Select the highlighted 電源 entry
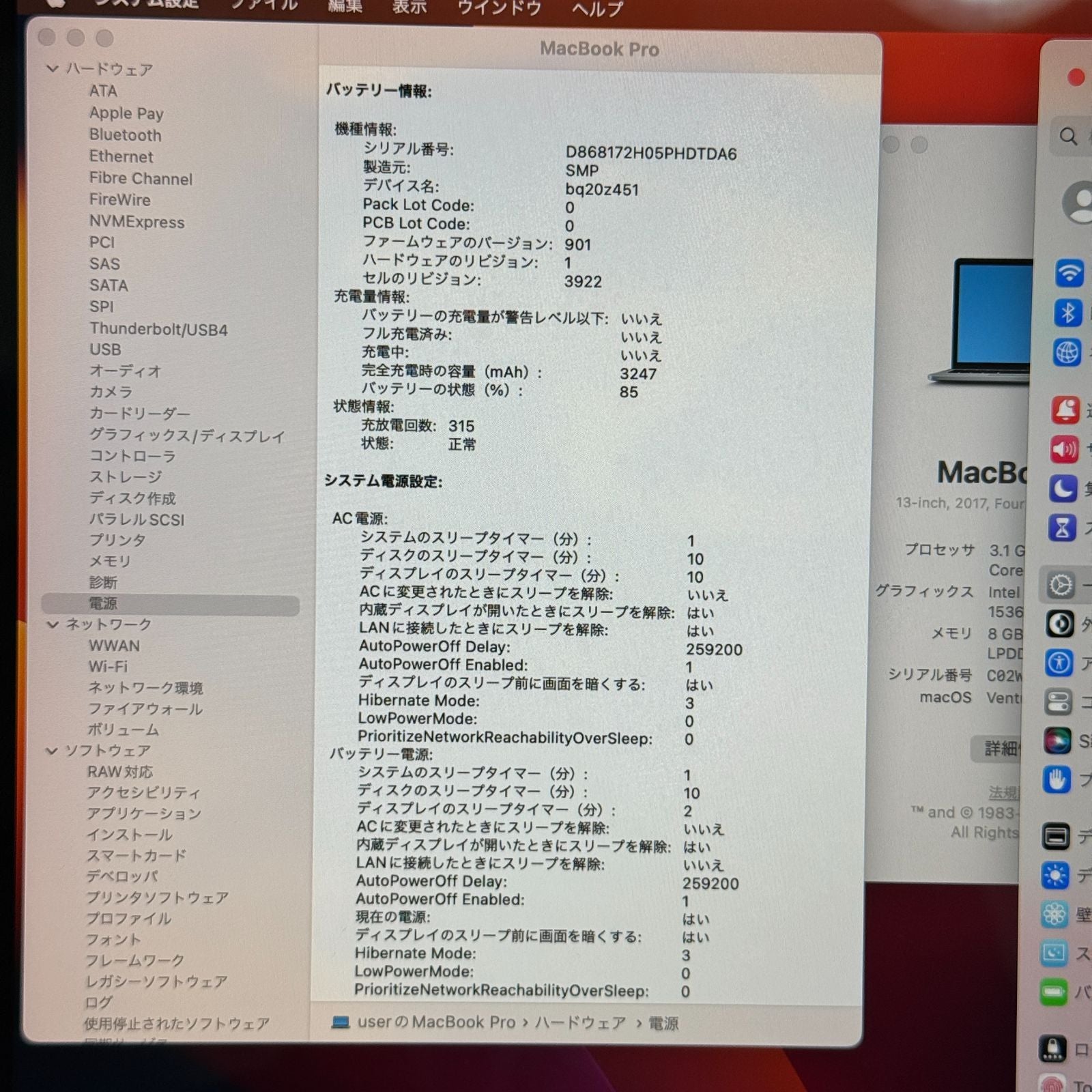 pyautogui.click(x=171, y=604)
